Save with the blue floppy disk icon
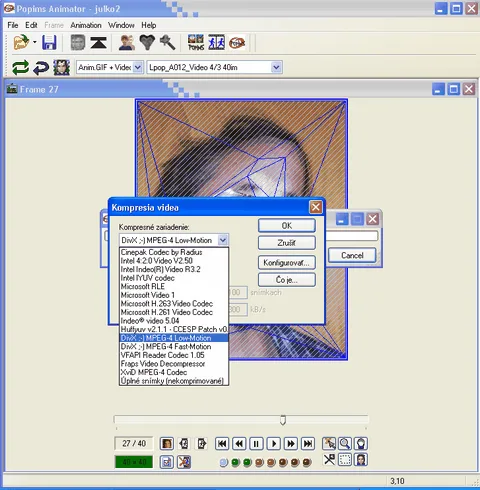Image resolution: width=480 pixels, height=490 pixels. tap(49, 43)
